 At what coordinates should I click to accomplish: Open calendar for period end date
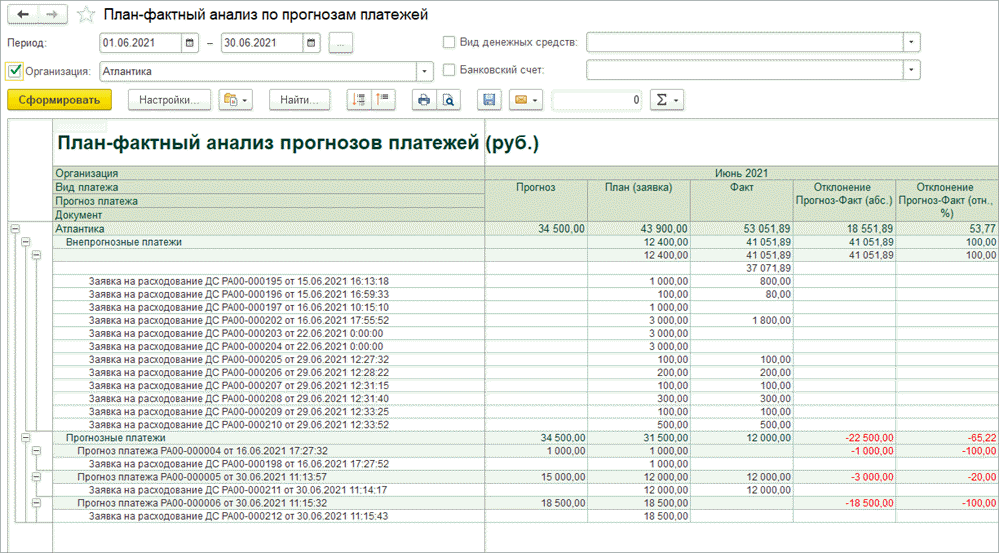[x=311, y=43]
